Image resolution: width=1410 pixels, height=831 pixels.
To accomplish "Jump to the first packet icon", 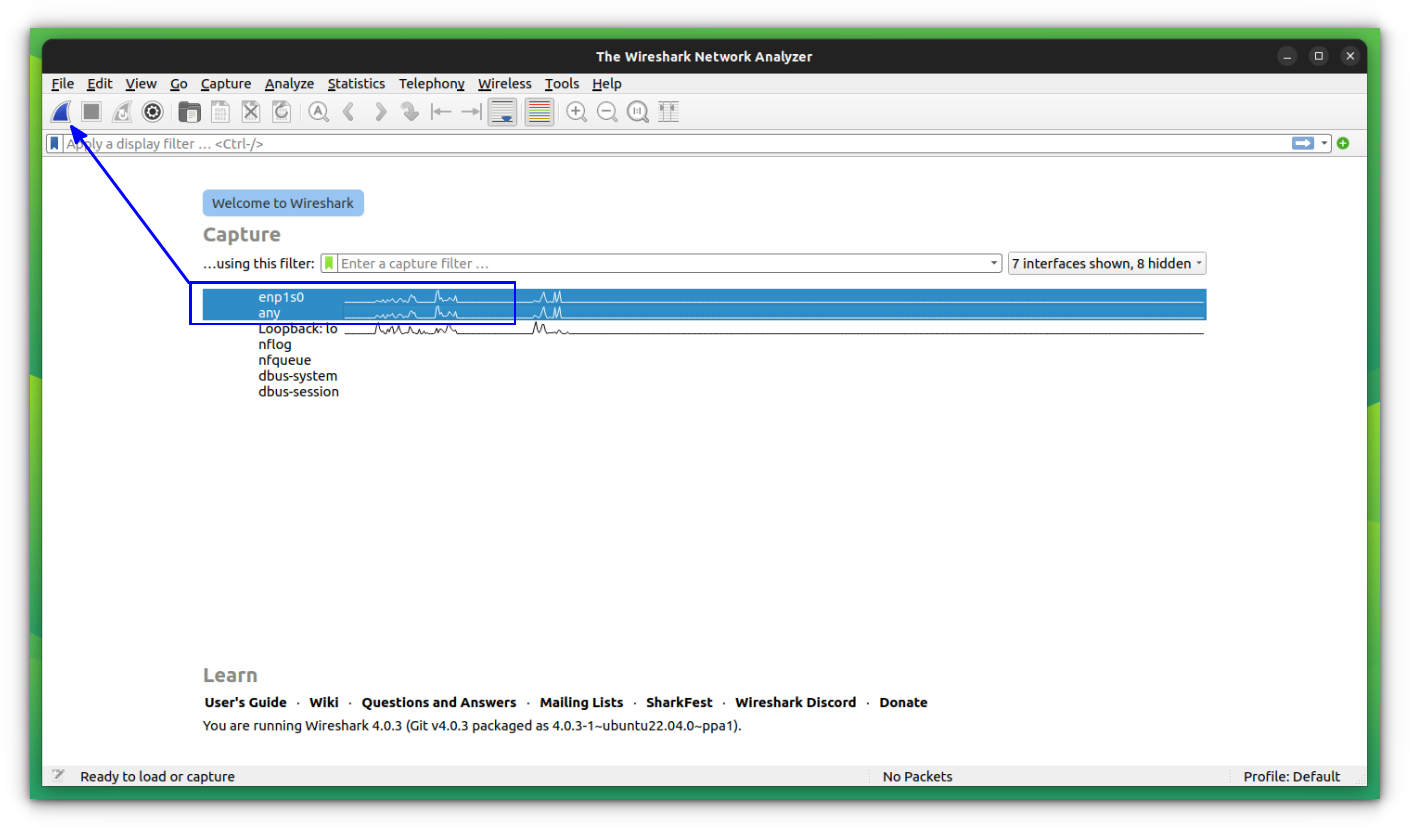I will 441,112.
